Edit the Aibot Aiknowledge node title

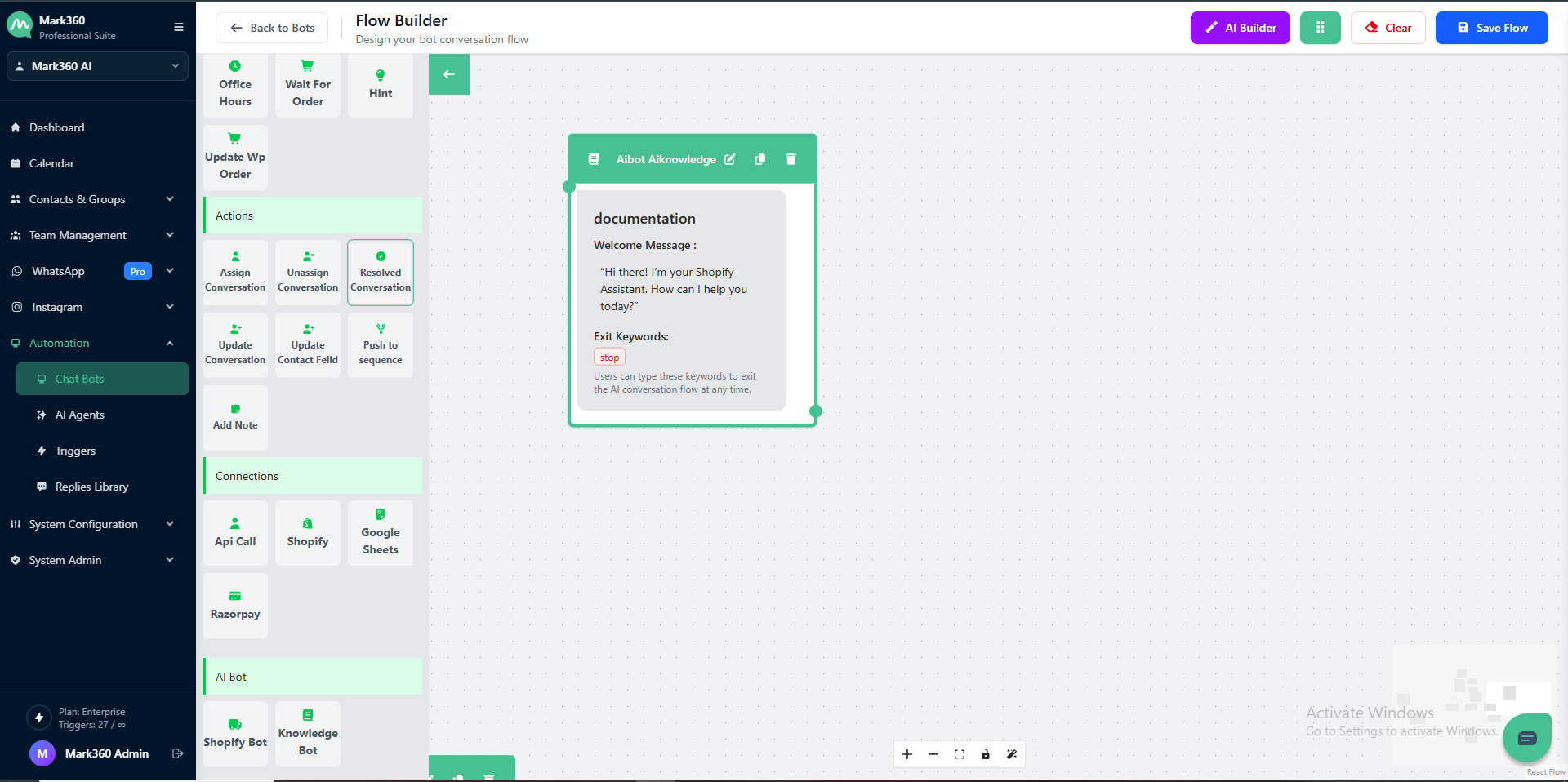click(730, 159)
